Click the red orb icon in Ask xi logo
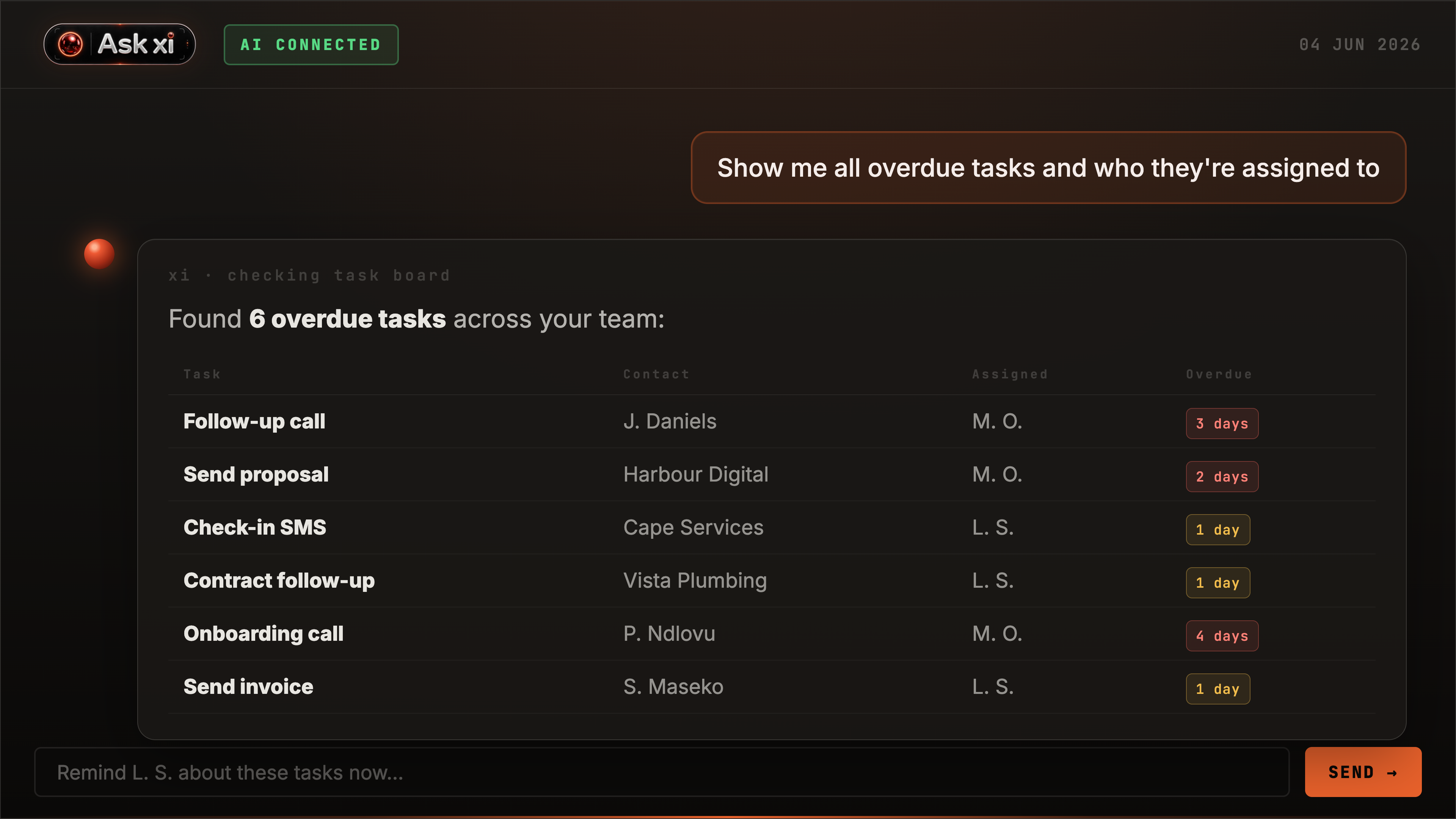 (71, 44)
